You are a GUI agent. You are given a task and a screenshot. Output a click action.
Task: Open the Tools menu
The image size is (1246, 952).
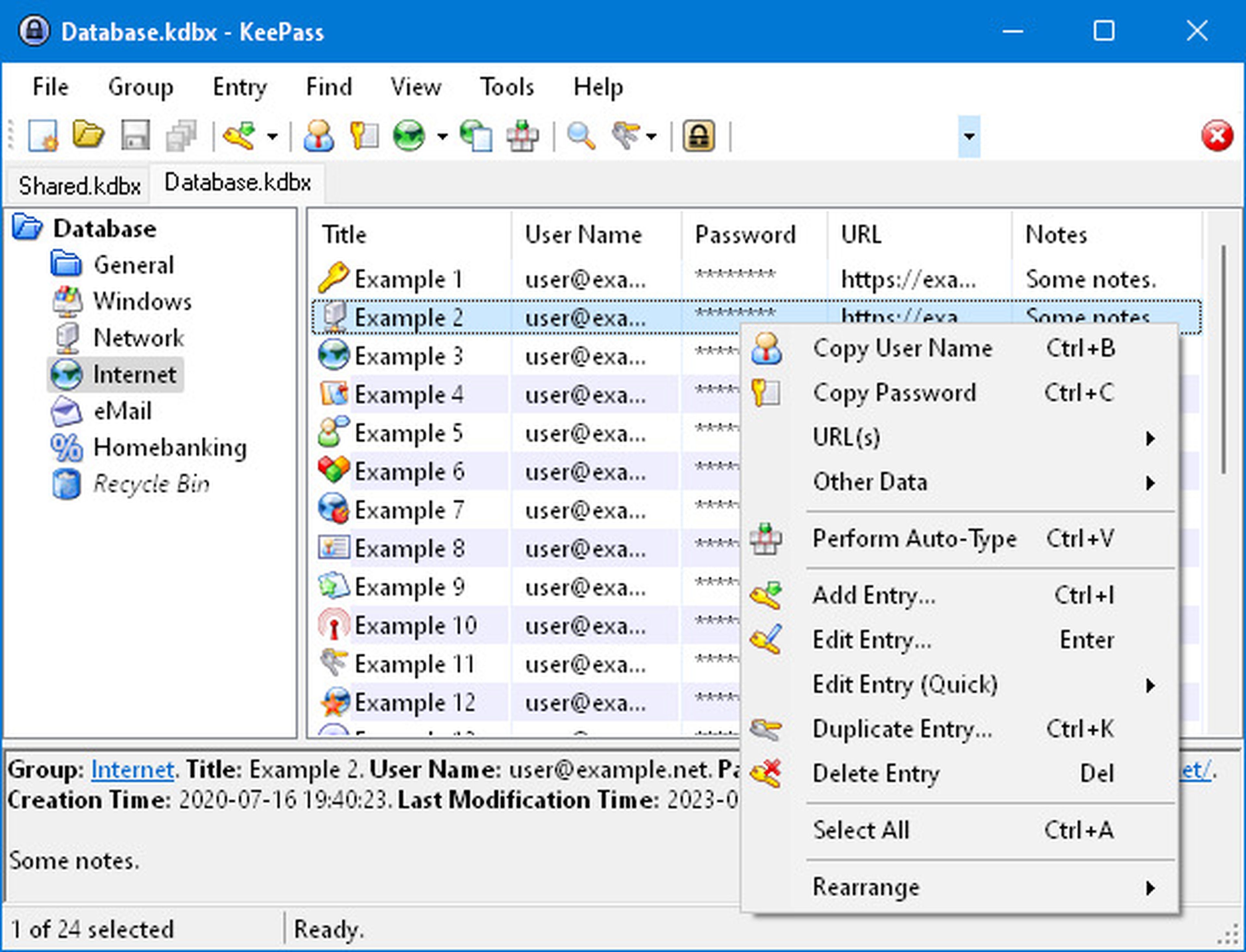pyautogui.click(x=507, y=87)
